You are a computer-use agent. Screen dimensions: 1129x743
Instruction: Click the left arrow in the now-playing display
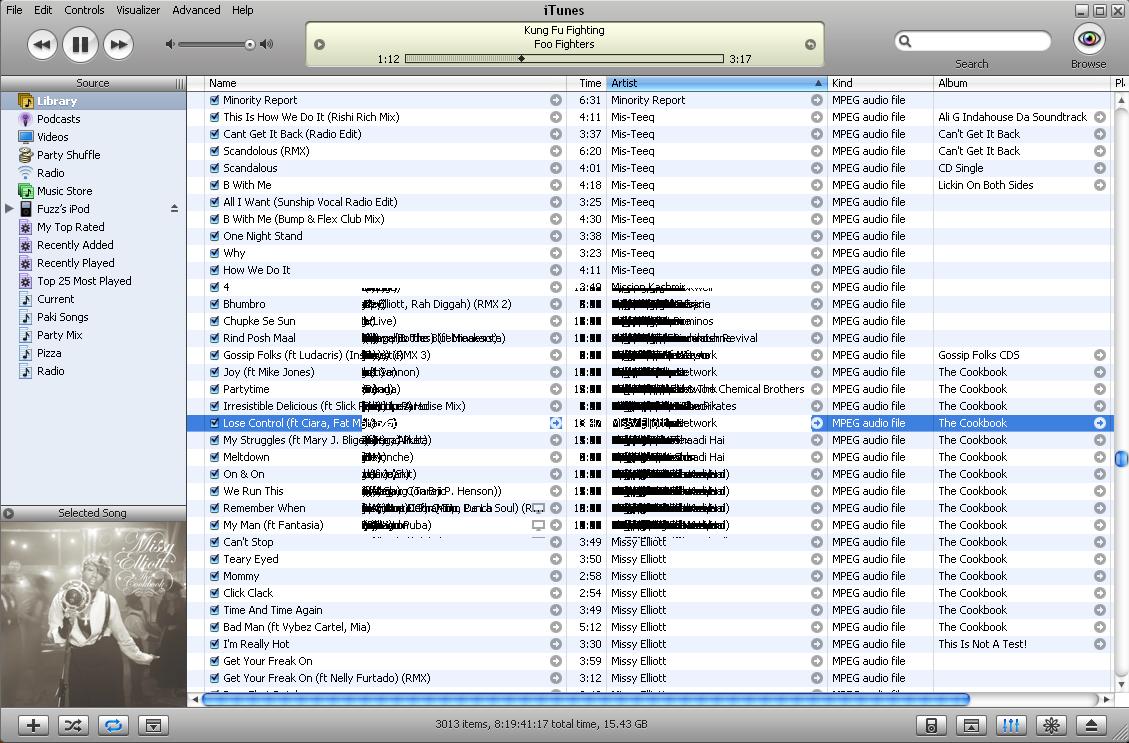tap(320, 45)
